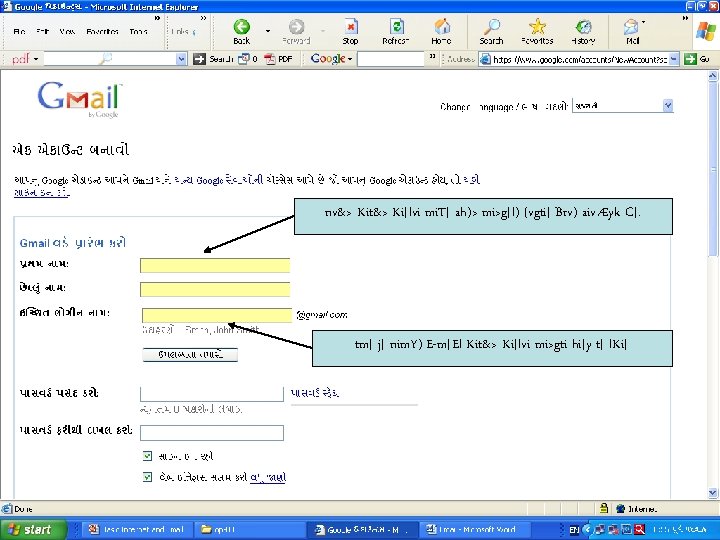Open the Change language dropdown
Screen dimensions: 720x540
coord(622,106)
